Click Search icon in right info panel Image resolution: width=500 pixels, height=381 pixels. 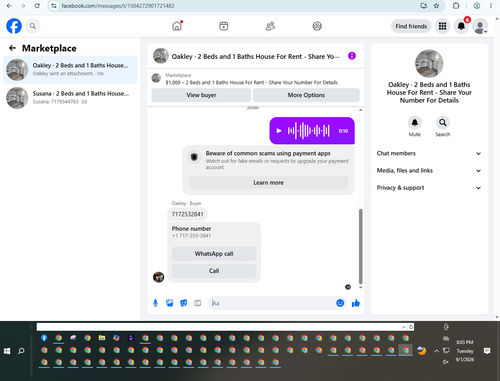pyautogui.click(x=443, y=123)
